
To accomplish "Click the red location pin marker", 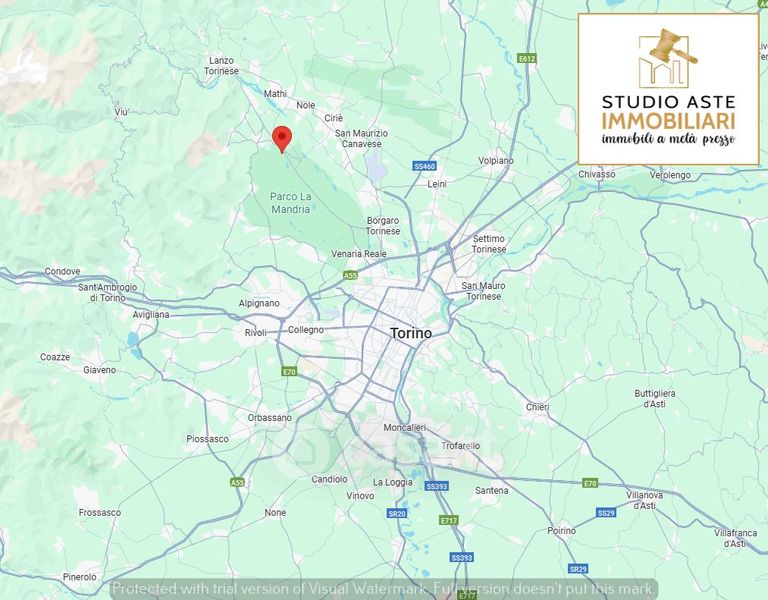I will [282, 140].
